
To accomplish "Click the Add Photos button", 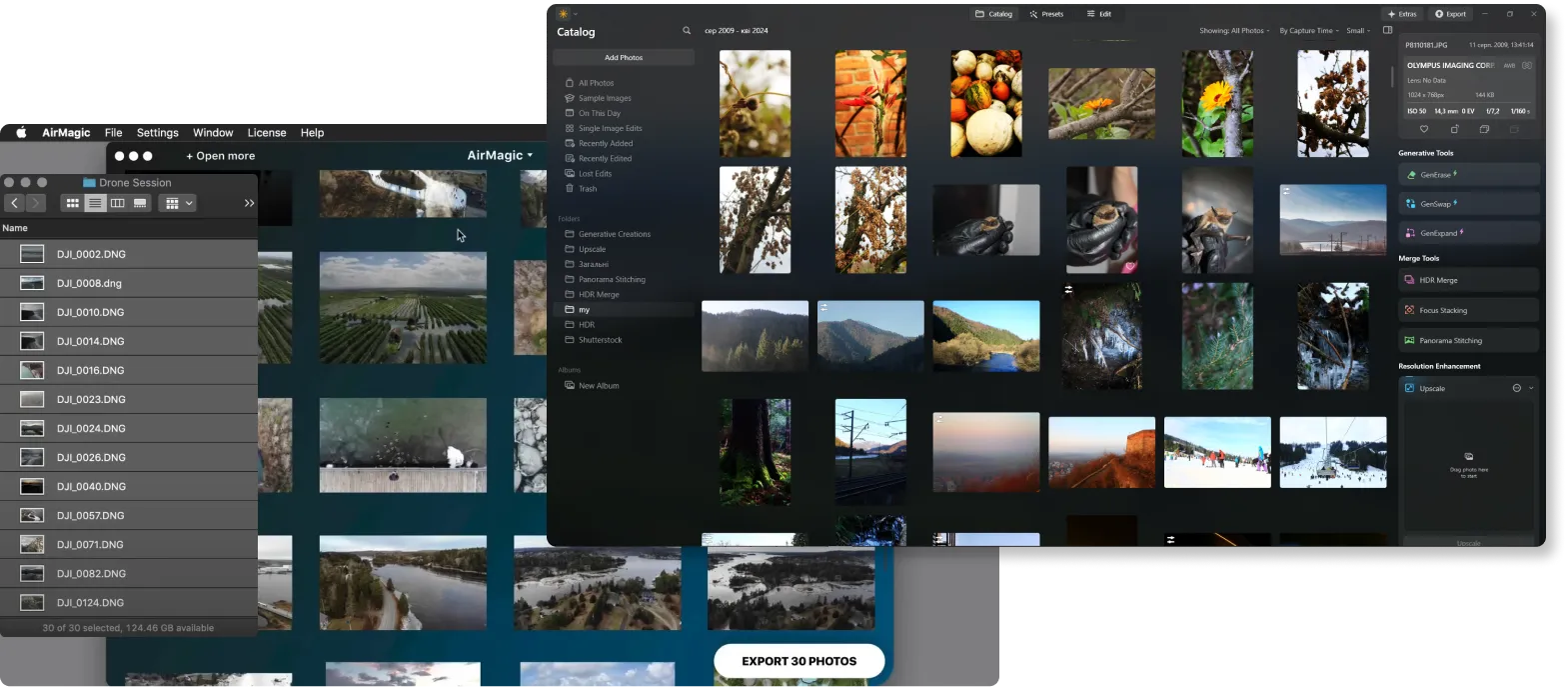I will click(624, 57).
